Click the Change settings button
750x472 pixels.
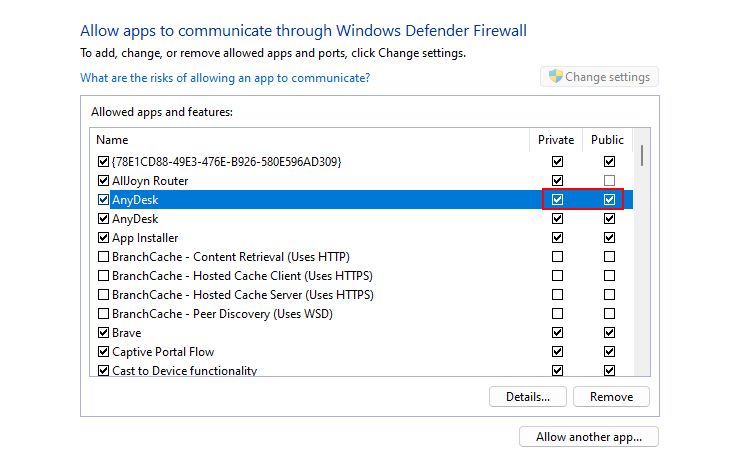pyautogui.click(x=599, y=77)
